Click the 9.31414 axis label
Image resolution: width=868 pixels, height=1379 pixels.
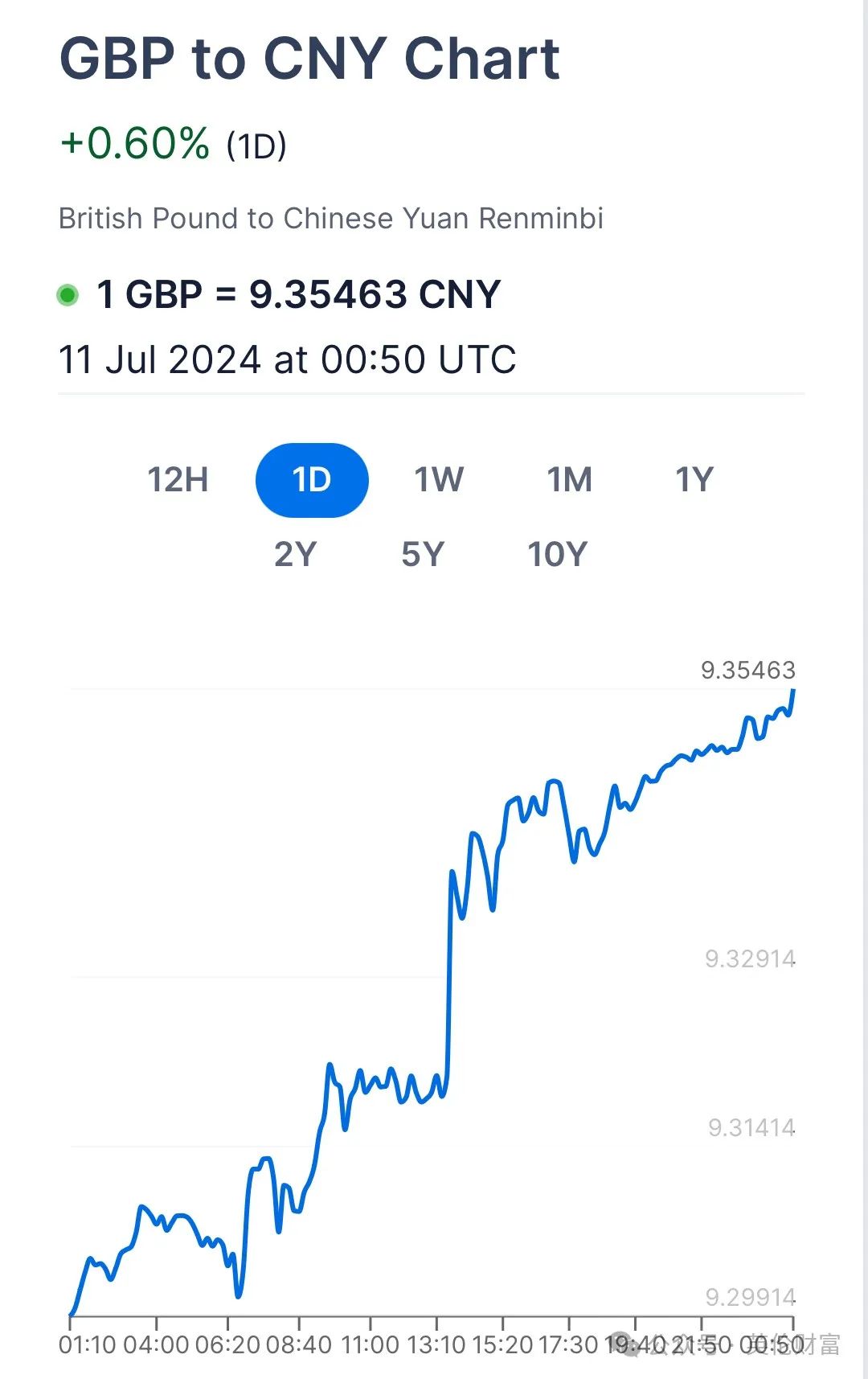coord(751,1127)
